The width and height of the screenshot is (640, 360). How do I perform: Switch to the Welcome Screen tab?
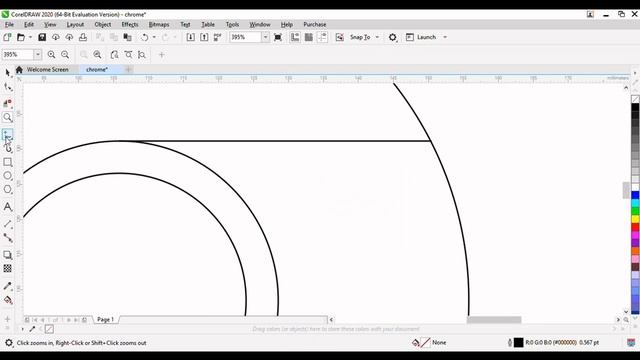47,69
